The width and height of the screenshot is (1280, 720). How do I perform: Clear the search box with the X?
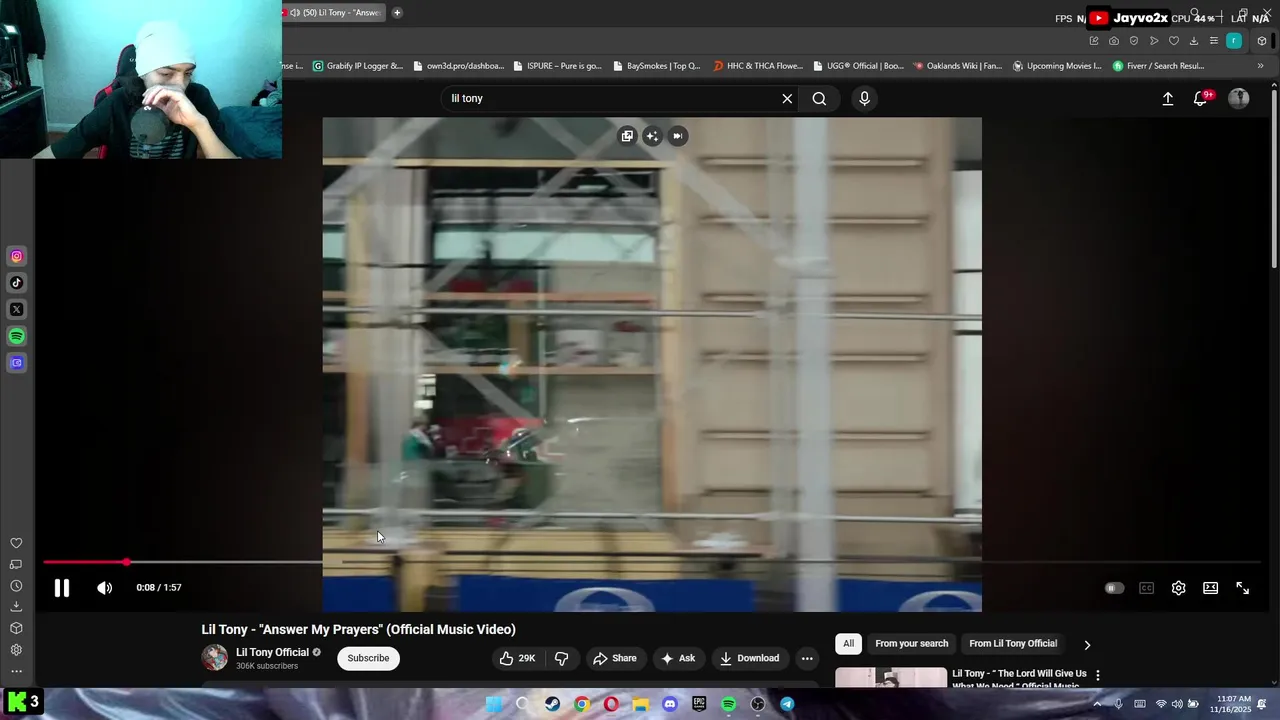pyautogui.click(x=787, y=98)
